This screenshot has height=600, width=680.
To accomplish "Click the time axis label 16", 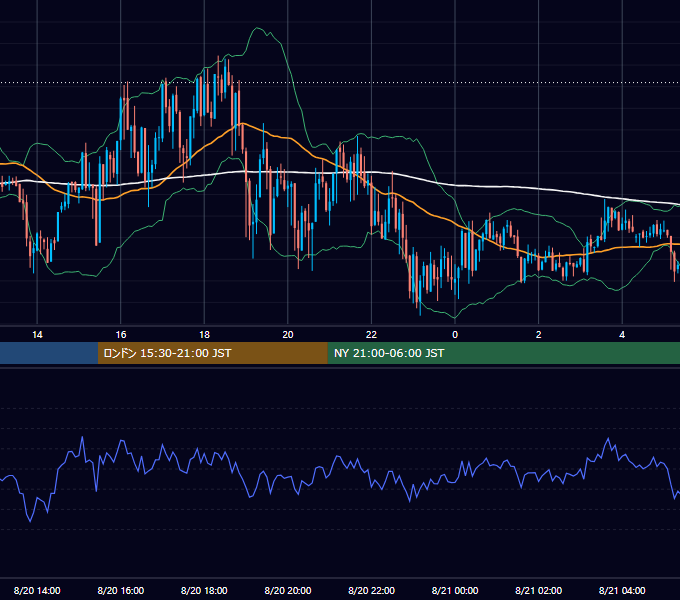I will pyautogui.click(x=121, y=335).
